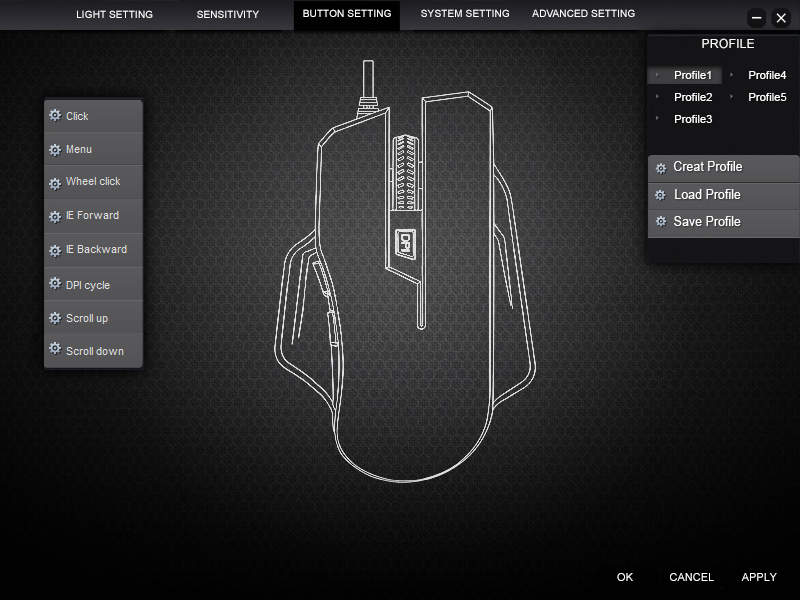This screenshot has height=600, width=801.
Task: Open the IE Backward button assignment
Action: [x=95, y=250]
